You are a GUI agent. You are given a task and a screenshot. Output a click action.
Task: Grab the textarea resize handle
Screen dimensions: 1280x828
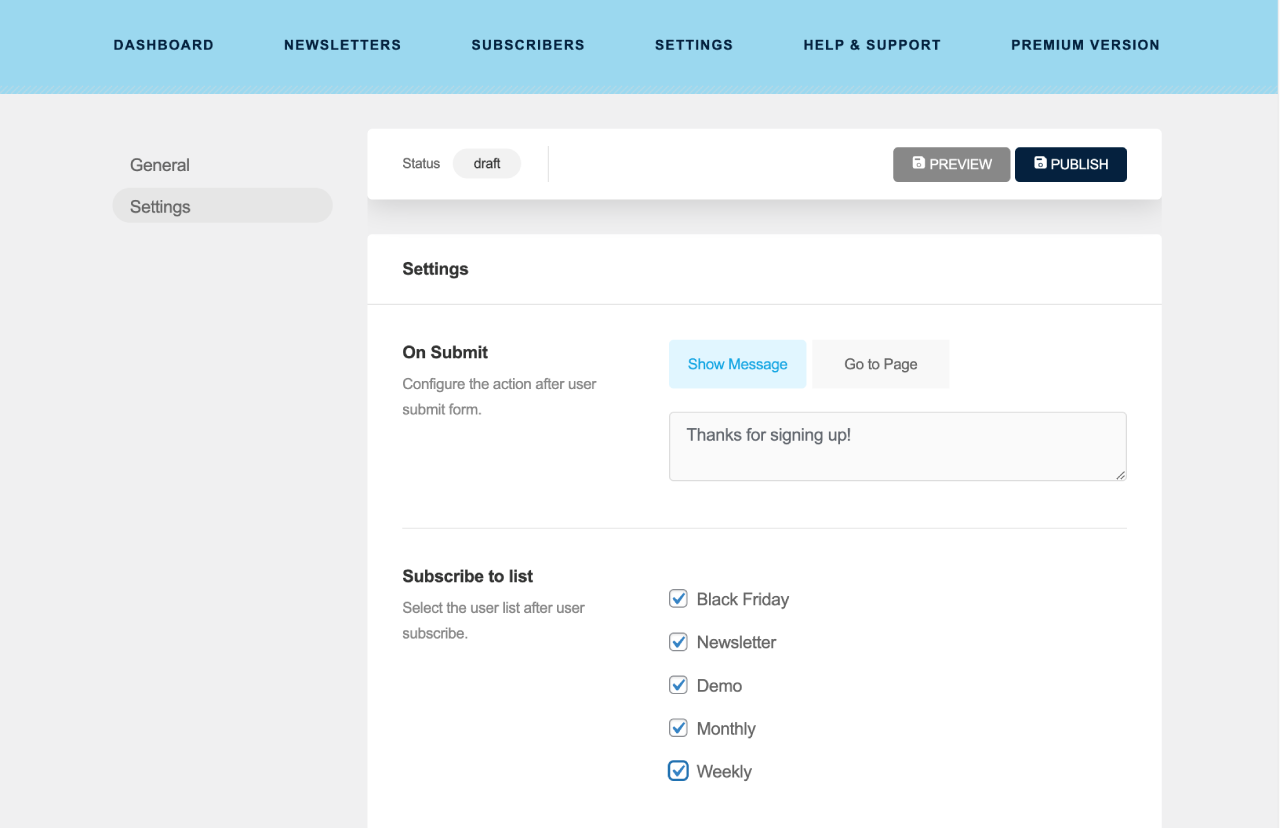tap(1120, 475)
